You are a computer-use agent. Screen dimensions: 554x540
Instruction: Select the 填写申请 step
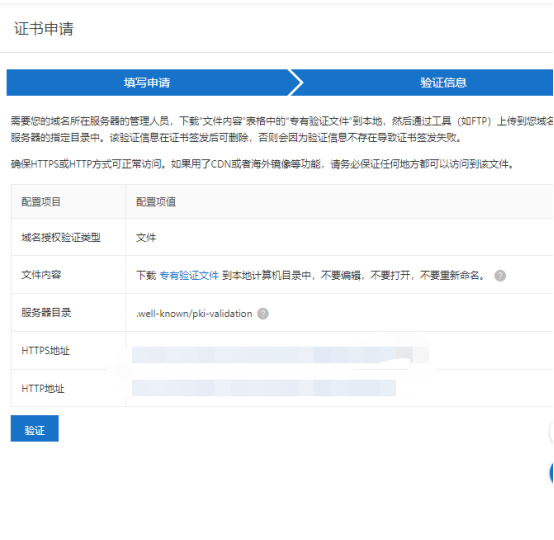(x=147, y=82)
